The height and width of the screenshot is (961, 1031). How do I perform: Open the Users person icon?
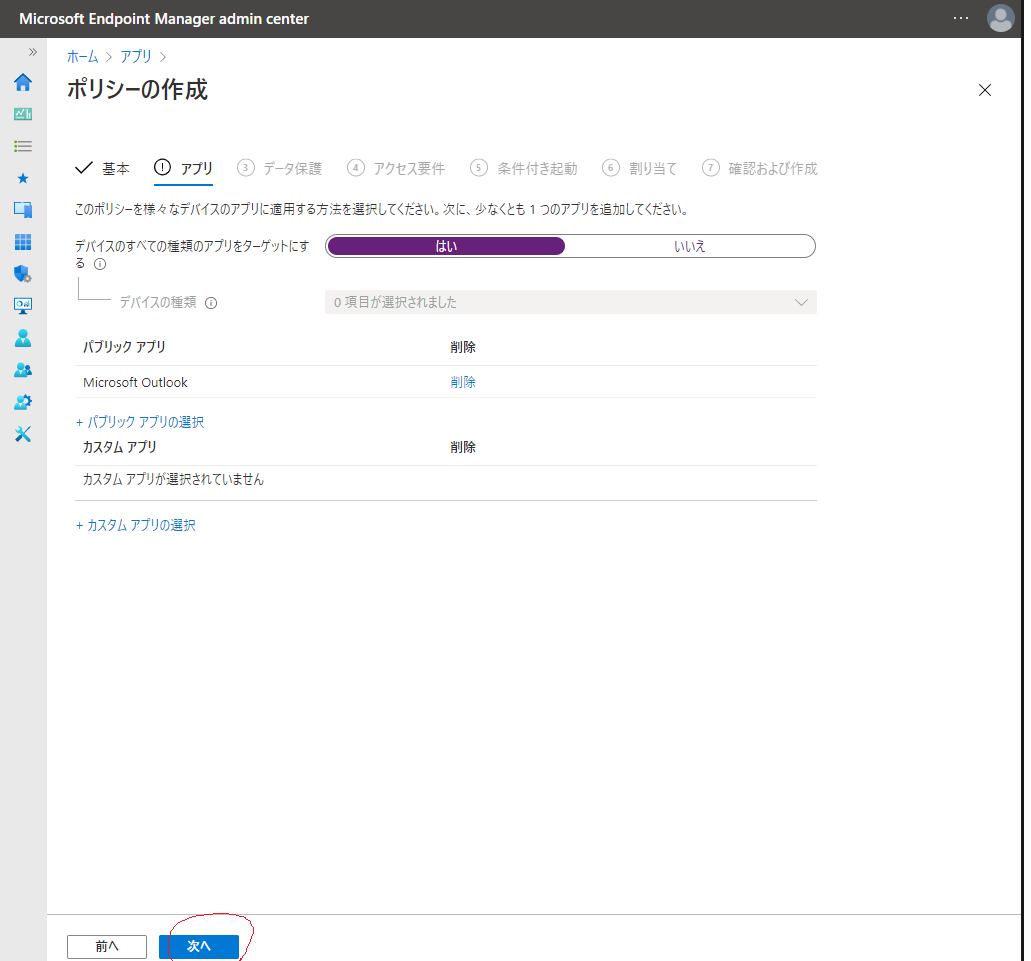point(23,338)
